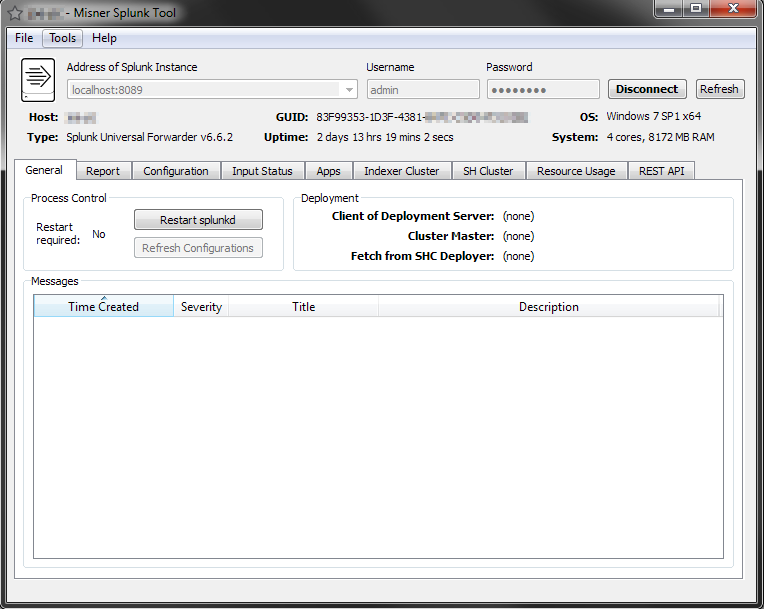Click the Disconnect button

647,89
